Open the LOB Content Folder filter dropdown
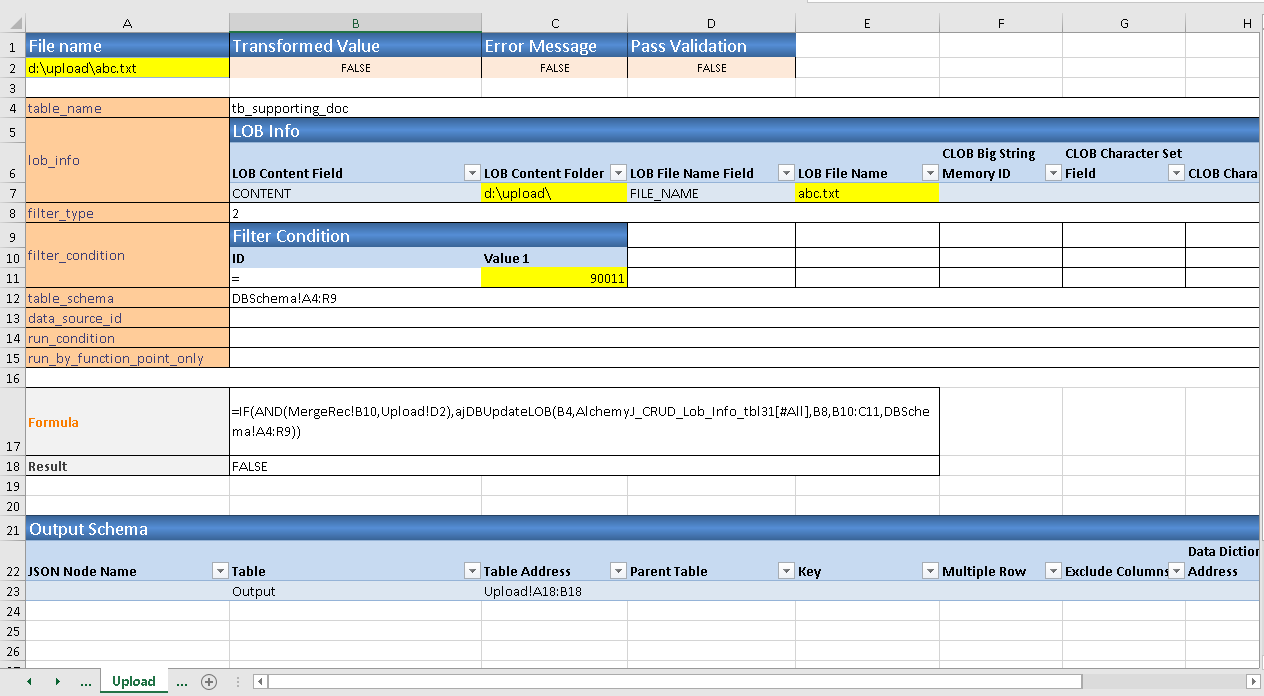This screenshot has width=1264, height=696. click(618, 173)
